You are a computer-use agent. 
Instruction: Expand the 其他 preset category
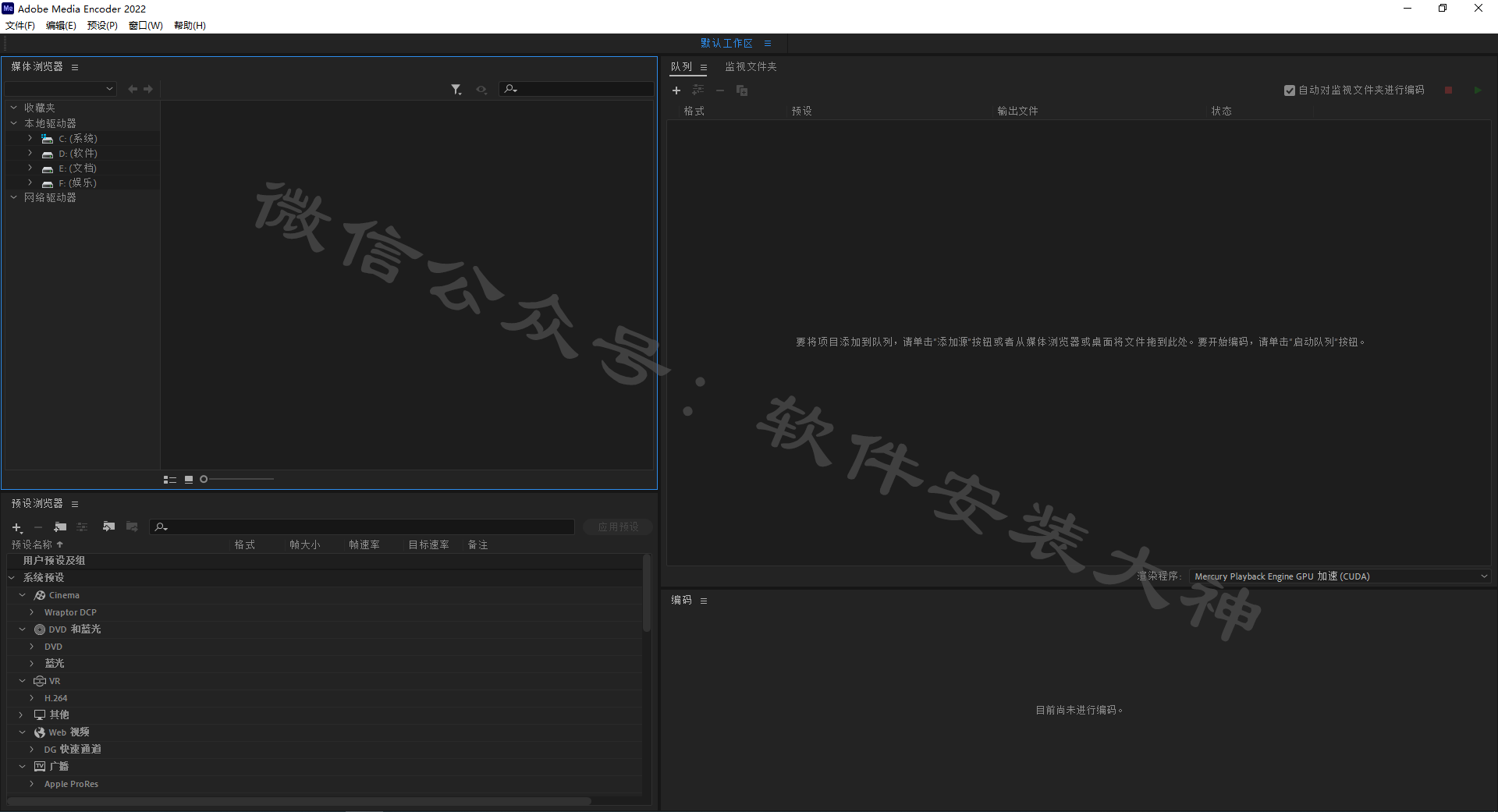click(x=21, y=714)
